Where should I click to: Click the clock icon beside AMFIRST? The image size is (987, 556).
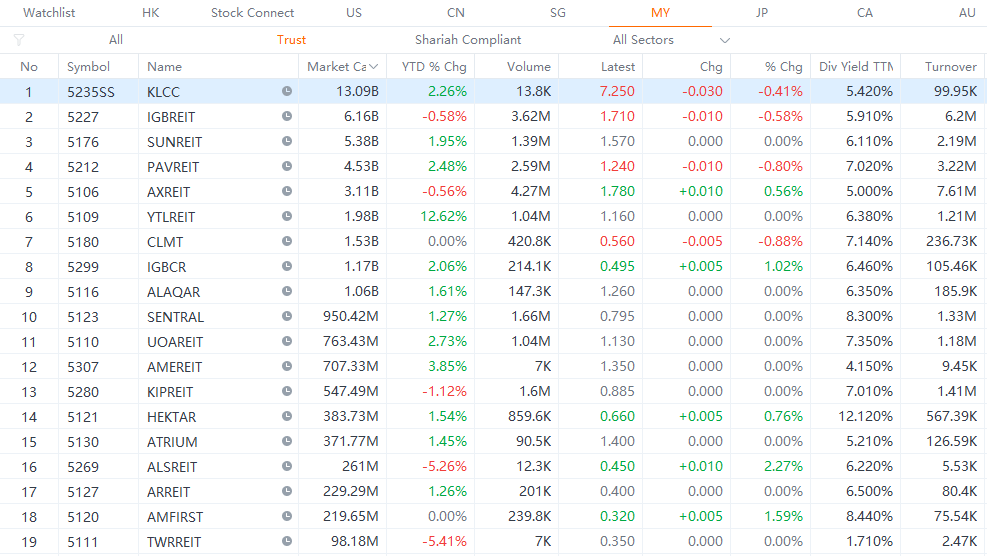point(286,516)
